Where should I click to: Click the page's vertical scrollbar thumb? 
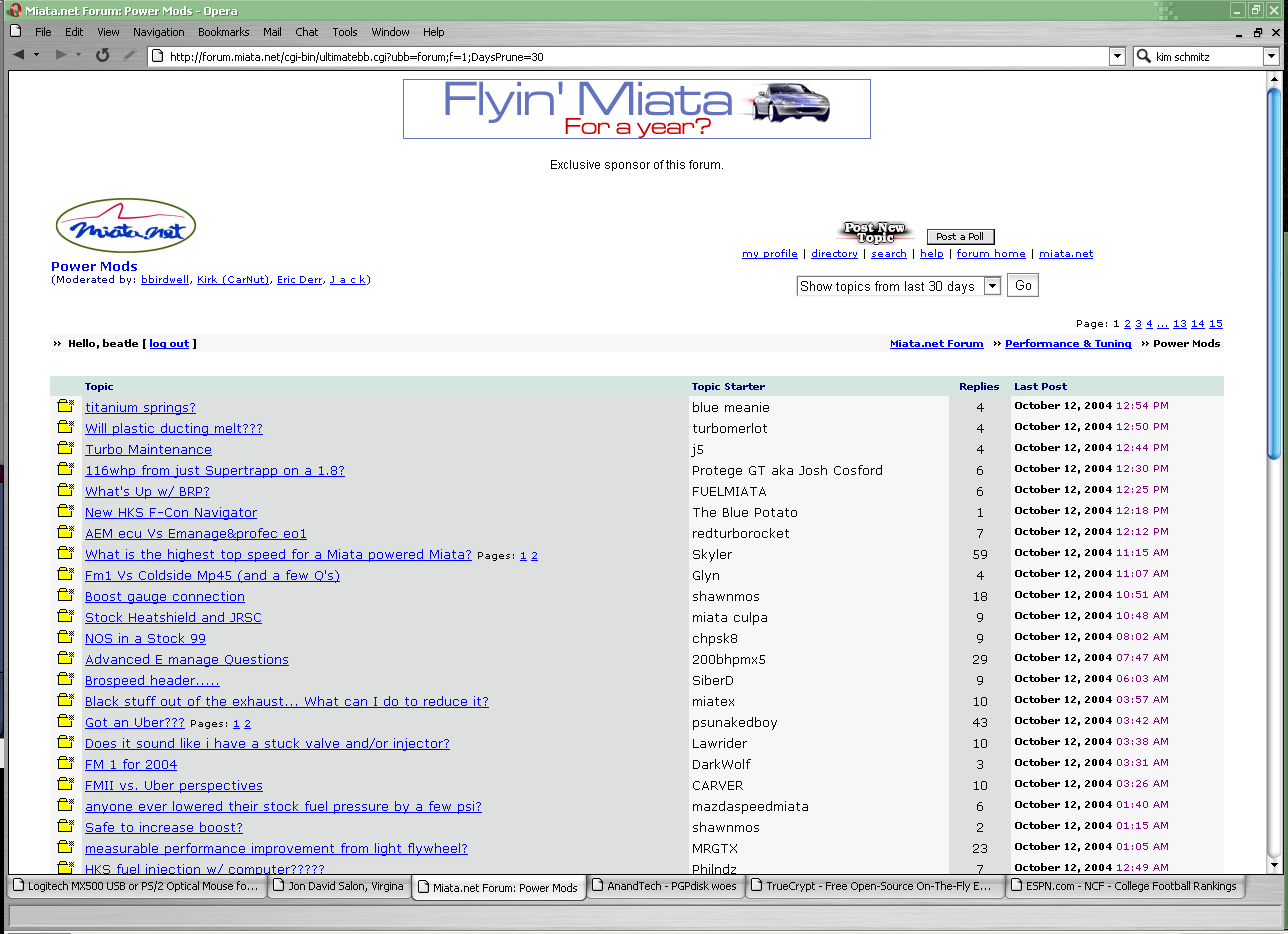[1273, 272]
